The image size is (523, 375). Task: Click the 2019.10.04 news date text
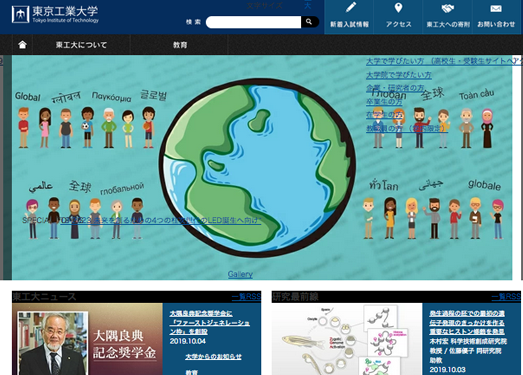187,341
